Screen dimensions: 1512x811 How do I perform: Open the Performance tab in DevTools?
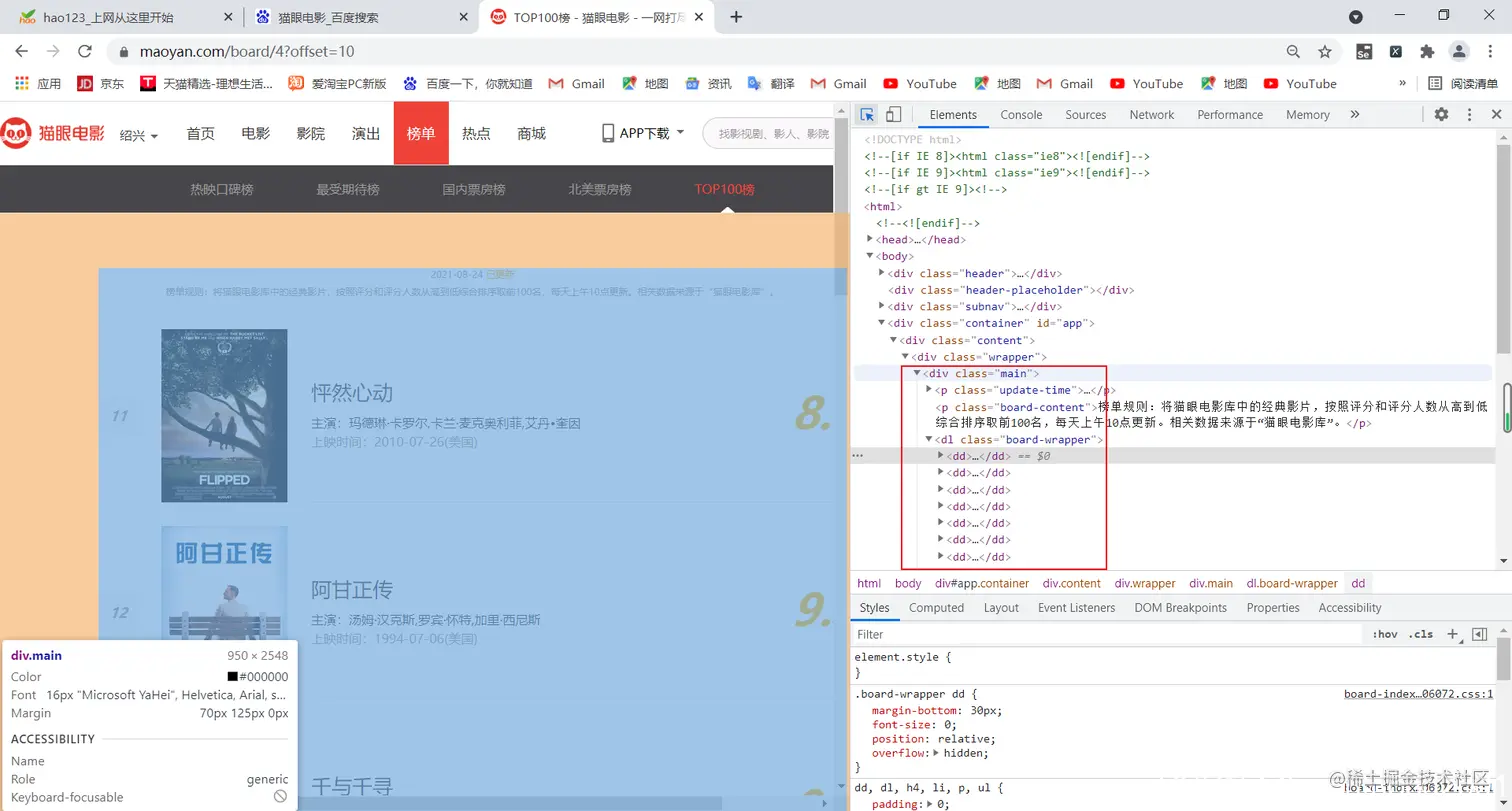tap(1230, 115)
